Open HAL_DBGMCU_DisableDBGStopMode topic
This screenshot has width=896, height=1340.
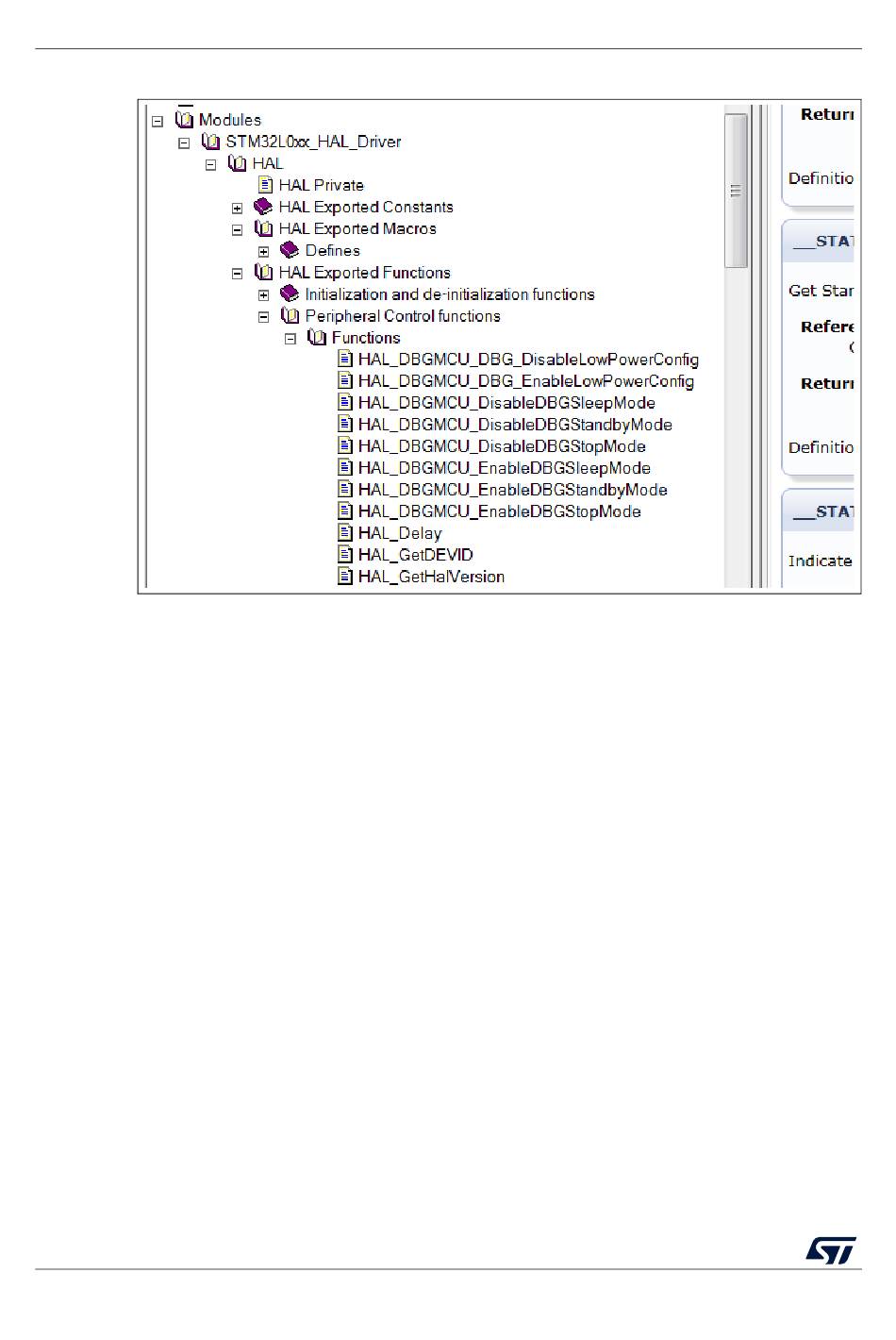click(502, 445)
